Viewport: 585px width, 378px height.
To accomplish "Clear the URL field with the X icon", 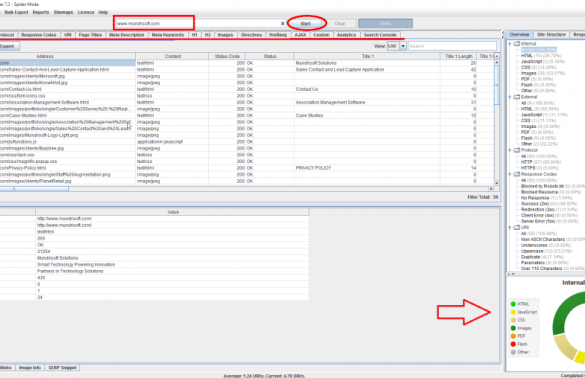I will click(x=282, y=24).
